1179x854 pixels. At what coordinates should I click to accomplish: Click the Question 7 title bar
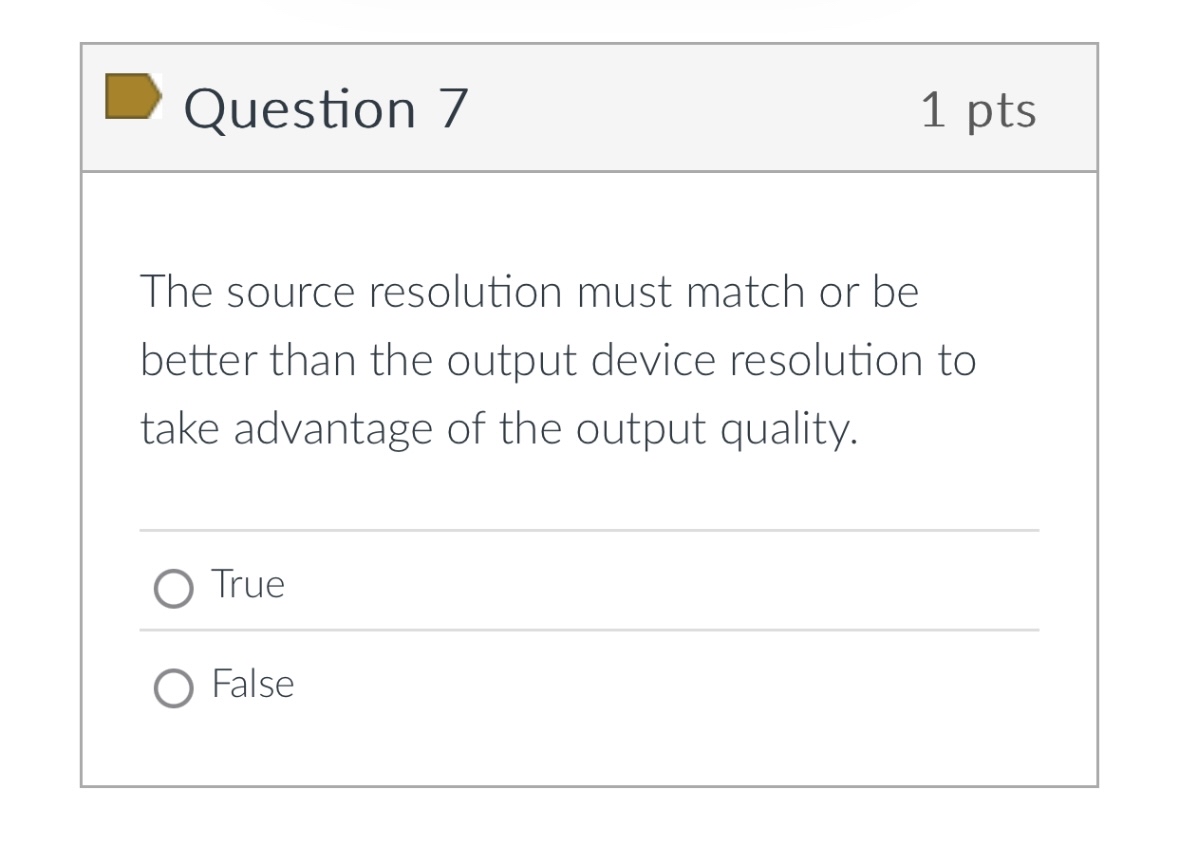pos(590,106)
